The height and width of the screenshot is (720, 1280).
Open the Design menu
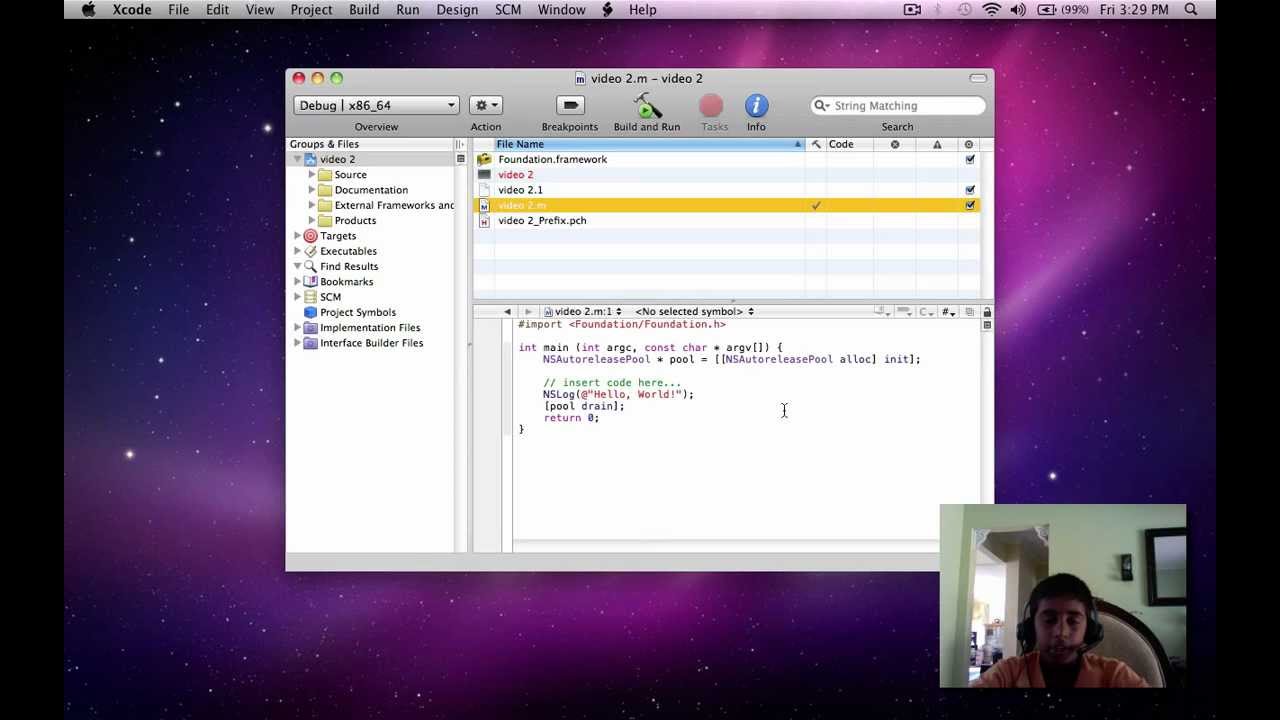coord(457,9)
